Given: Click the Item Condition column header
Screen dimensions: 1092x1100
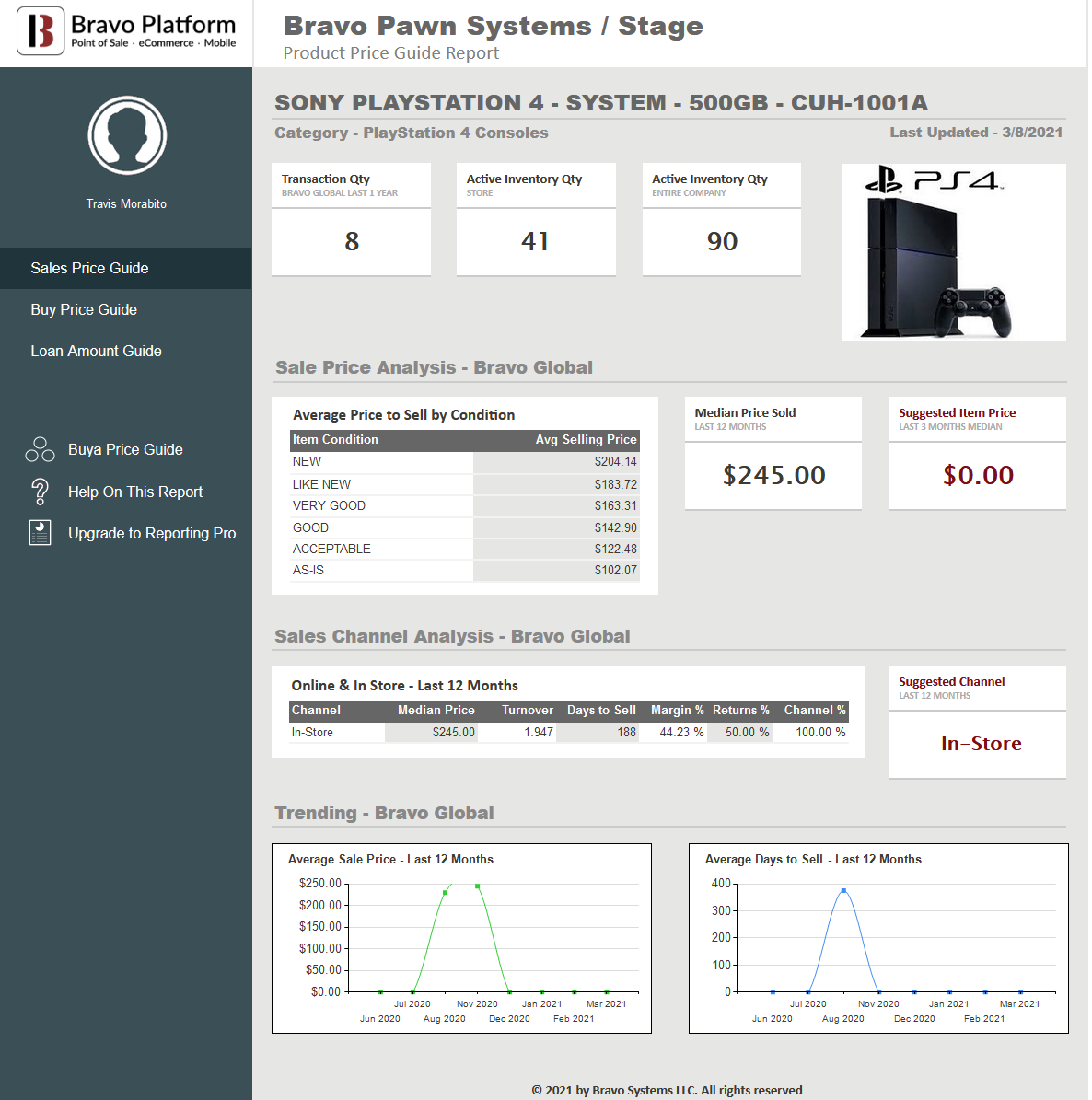Looking at the screenshot, I should (335, 440).
